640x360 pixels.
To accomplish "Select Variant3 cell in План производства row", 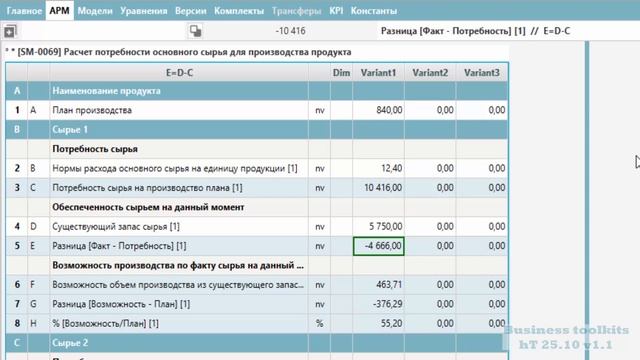I will point(482,110).
